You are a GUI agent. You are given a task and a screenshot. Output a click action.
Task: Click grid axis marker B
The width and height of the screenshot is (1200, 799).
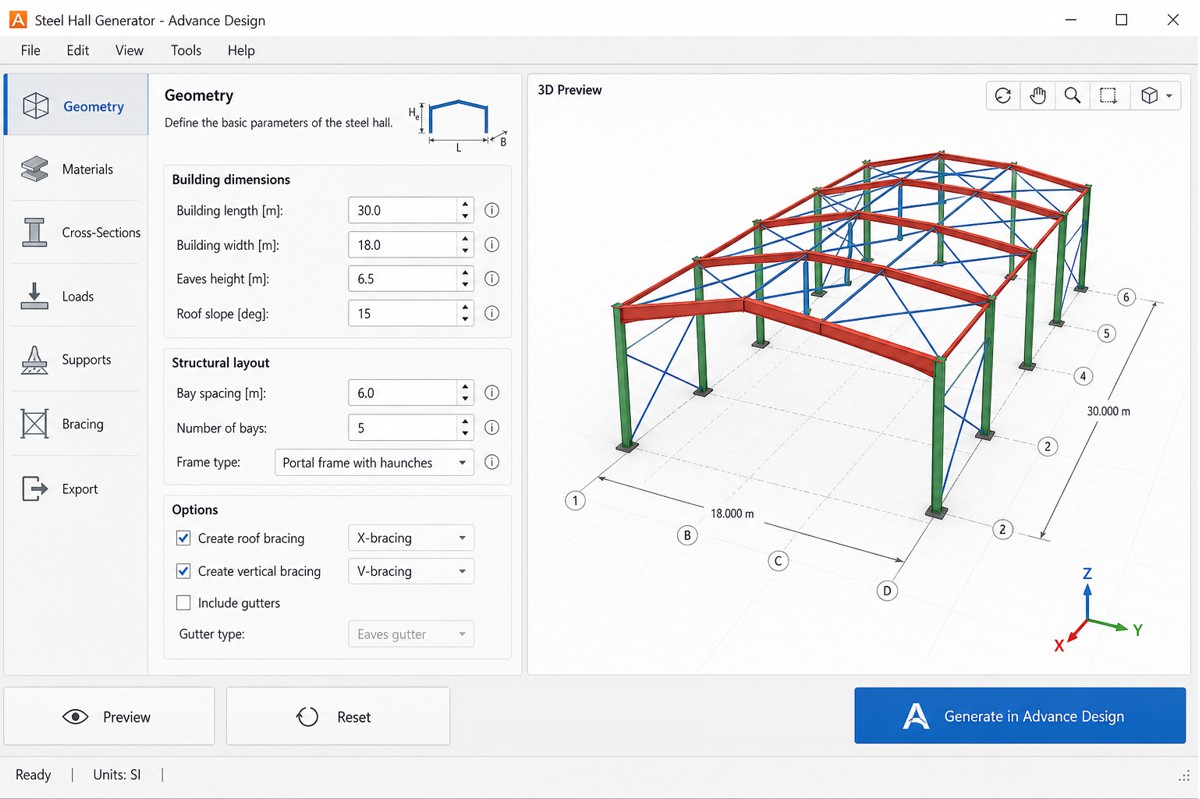[x=687, y=535]
